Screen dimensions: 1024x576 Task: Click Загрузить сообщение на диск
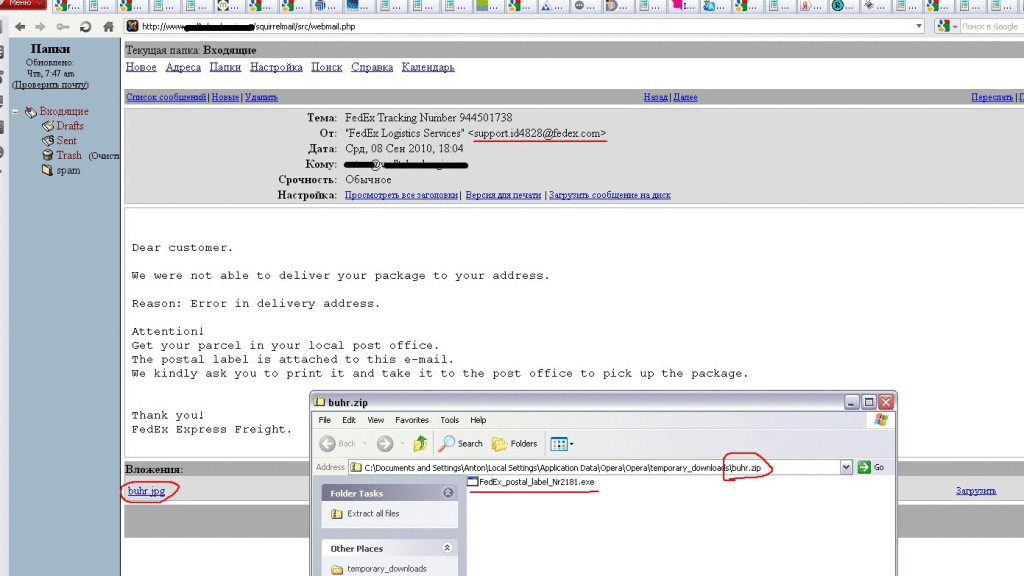click(x=609, y=195)
